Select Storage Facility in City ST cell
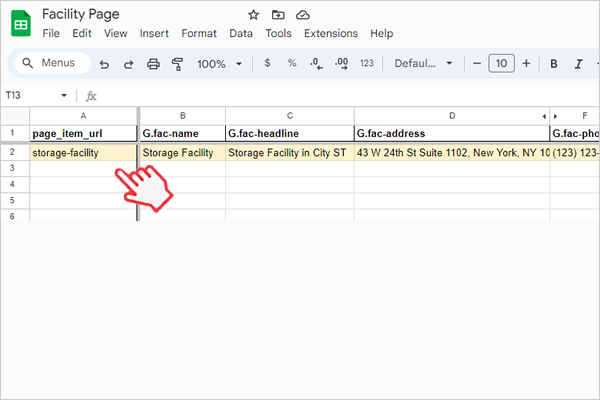This screenshot has height=400, width=600. pyautogui.click(x=290, y=152)
